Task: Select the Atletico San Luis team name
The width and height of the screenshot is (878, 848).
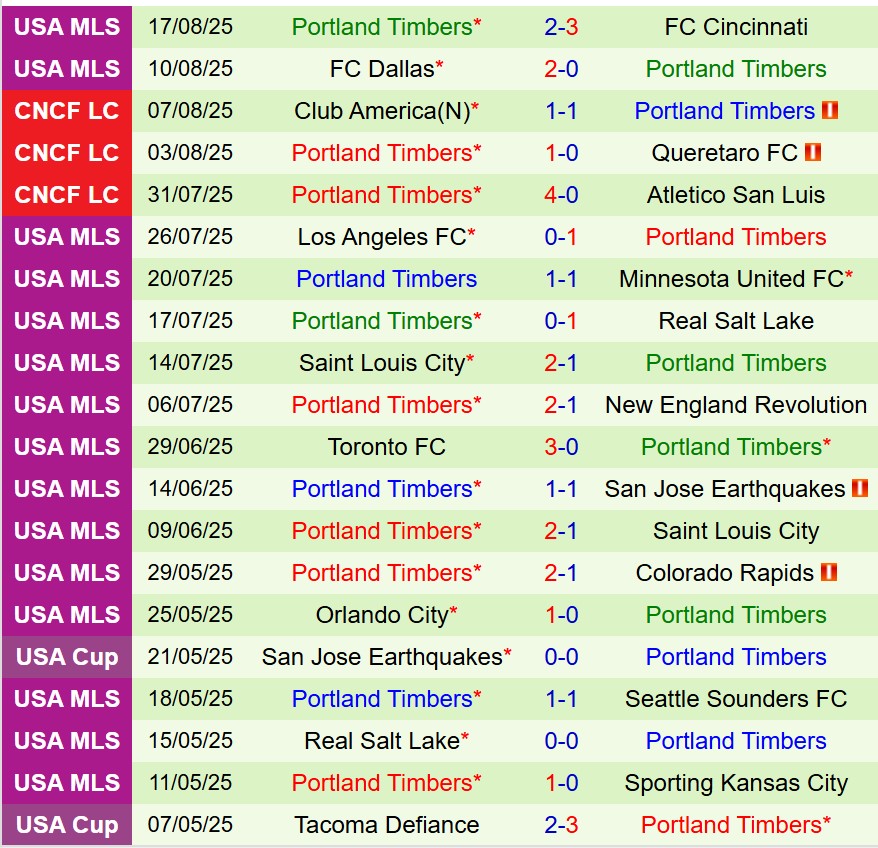Action: point(736,195)
